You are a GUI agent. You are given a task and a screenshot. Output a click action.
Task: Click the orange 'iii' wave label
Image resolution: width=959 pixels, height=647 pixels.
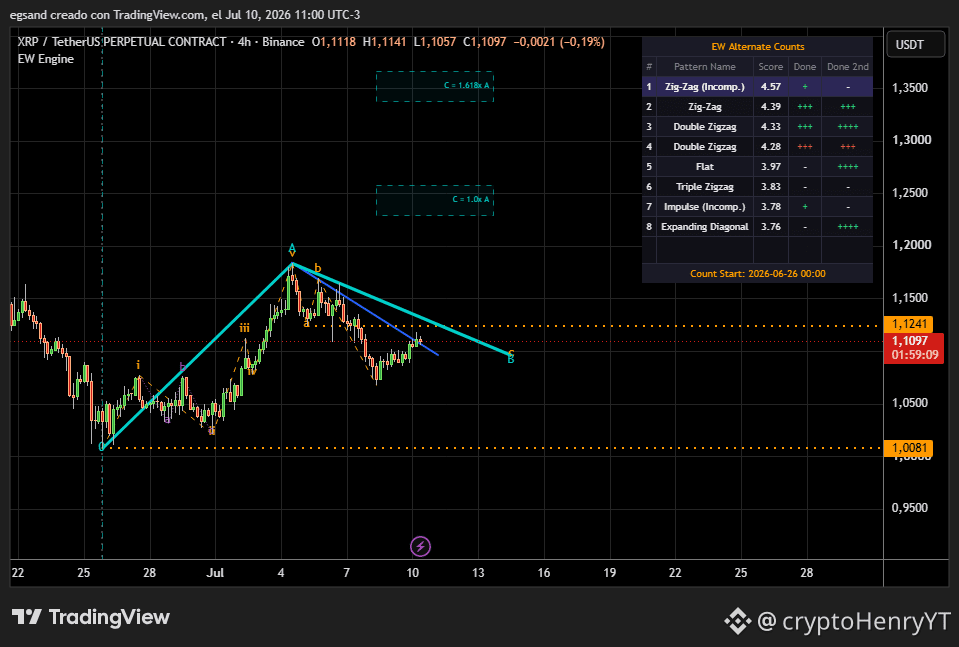[x=245, y=328]
